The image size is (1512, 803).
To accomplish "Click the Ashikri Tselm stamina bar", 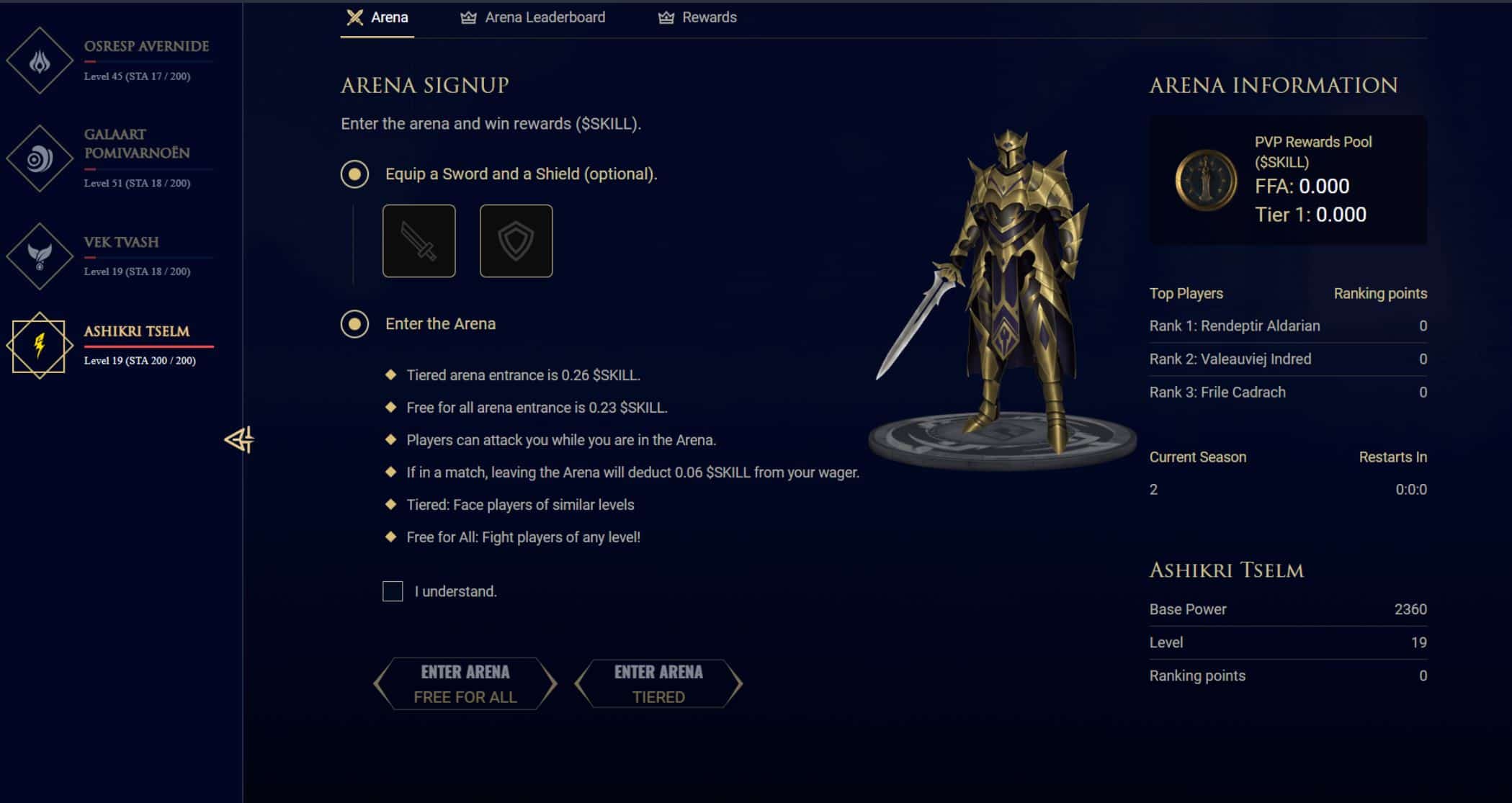I will [149, 346].
